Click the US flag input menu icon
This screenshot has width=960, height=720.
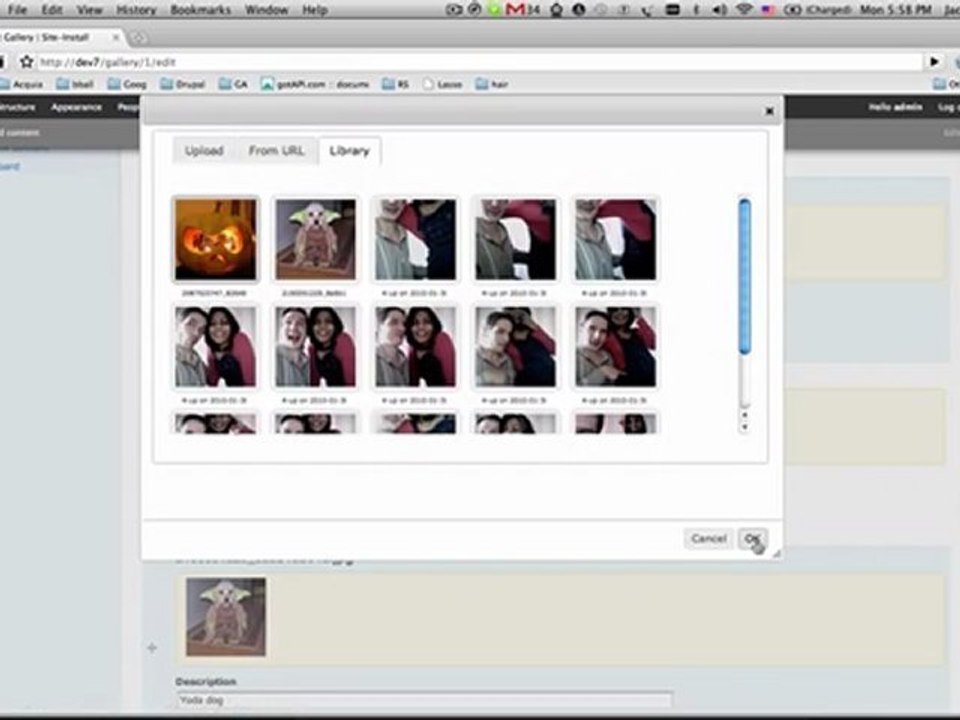[769, 9]
